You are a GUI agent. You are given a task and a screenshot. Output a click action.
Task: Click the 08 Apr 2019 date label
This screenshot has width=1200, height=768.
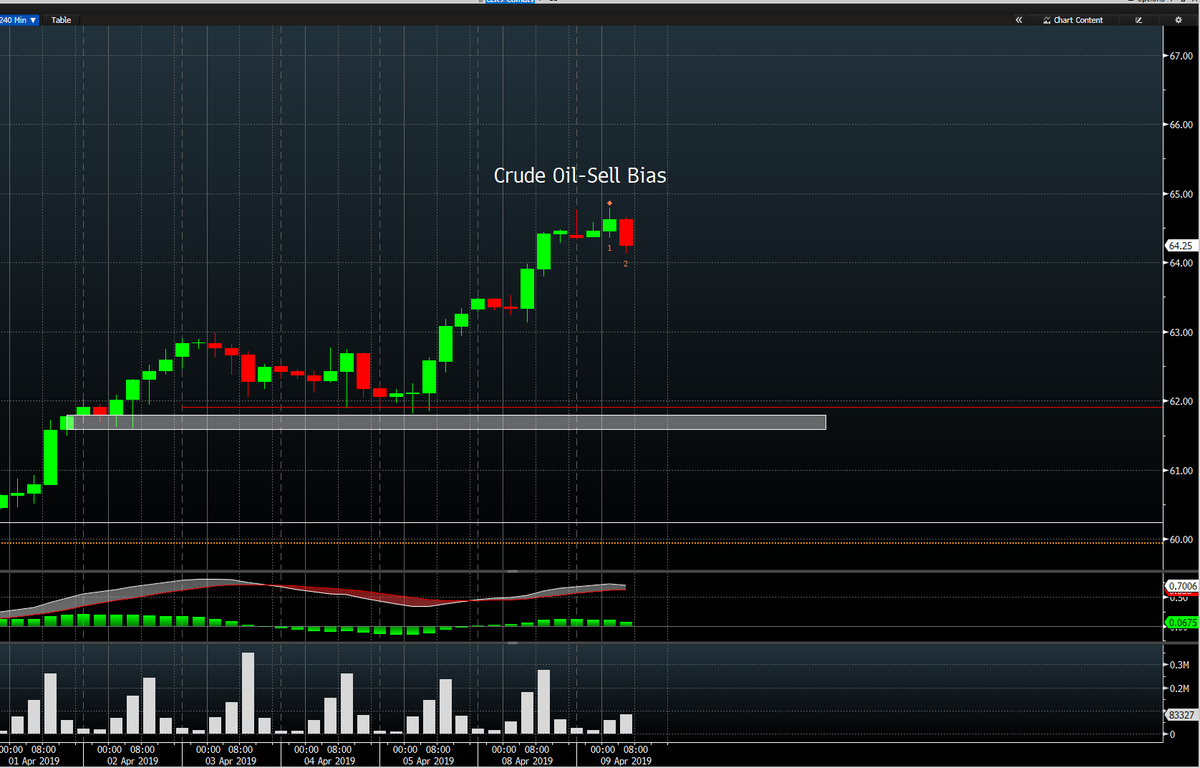(529, 760)
